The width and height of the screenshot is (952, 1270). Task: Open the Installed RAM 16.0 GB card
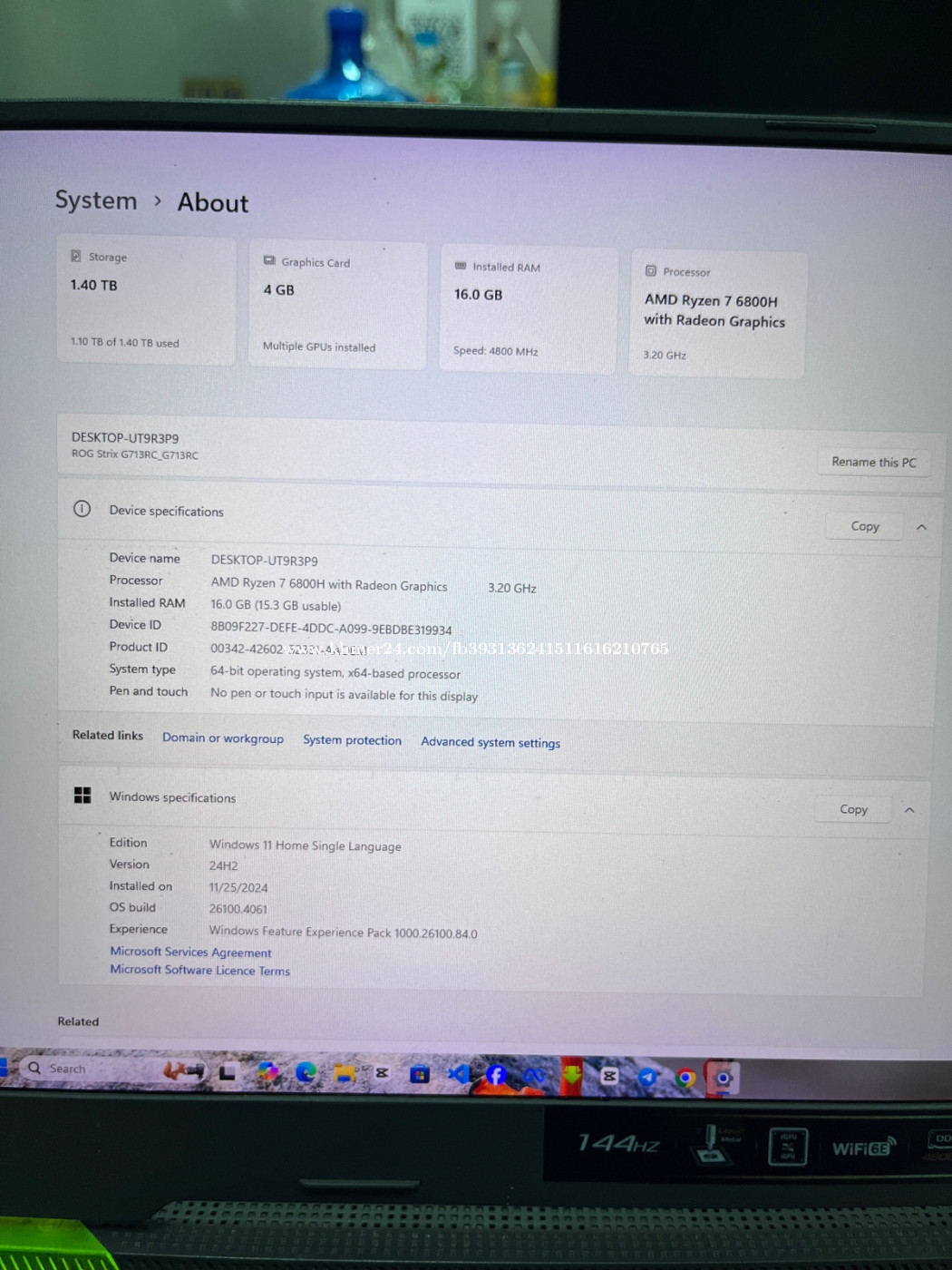pyautogui.click(x=528, y=309)
